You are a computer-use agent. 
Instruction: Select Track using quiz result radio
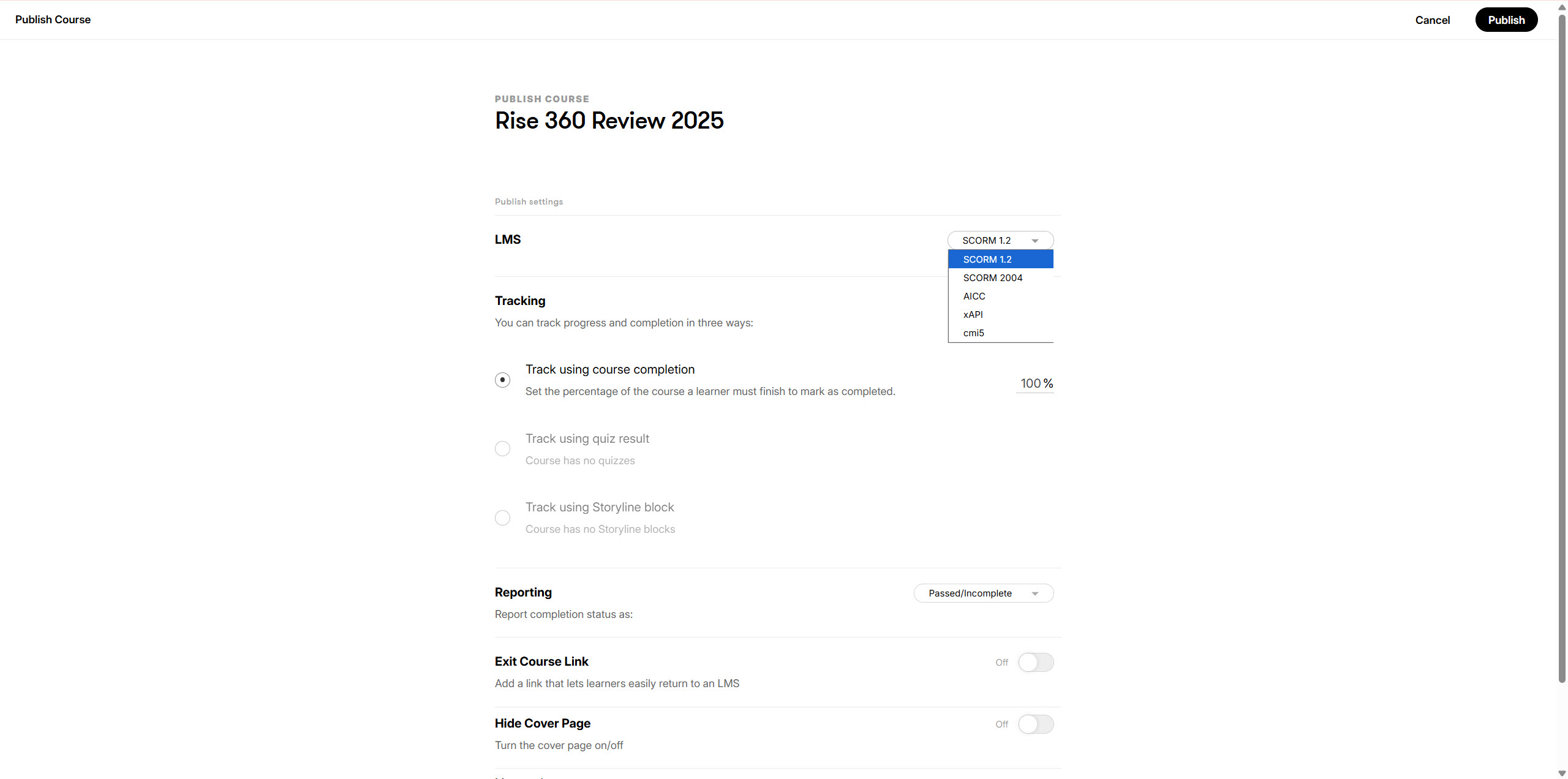tap(502, 449)
